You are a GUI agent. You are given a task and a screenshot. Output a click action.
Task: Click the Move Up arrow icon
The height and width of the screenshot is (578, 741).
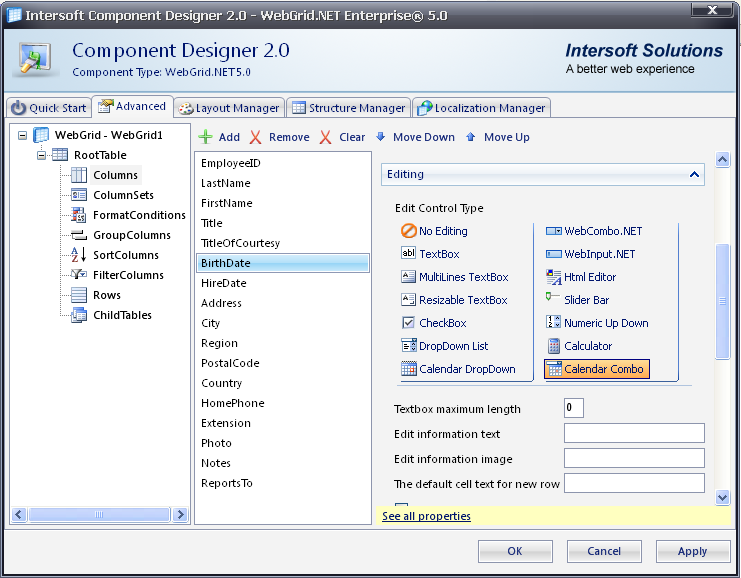(x=470, y=137)
